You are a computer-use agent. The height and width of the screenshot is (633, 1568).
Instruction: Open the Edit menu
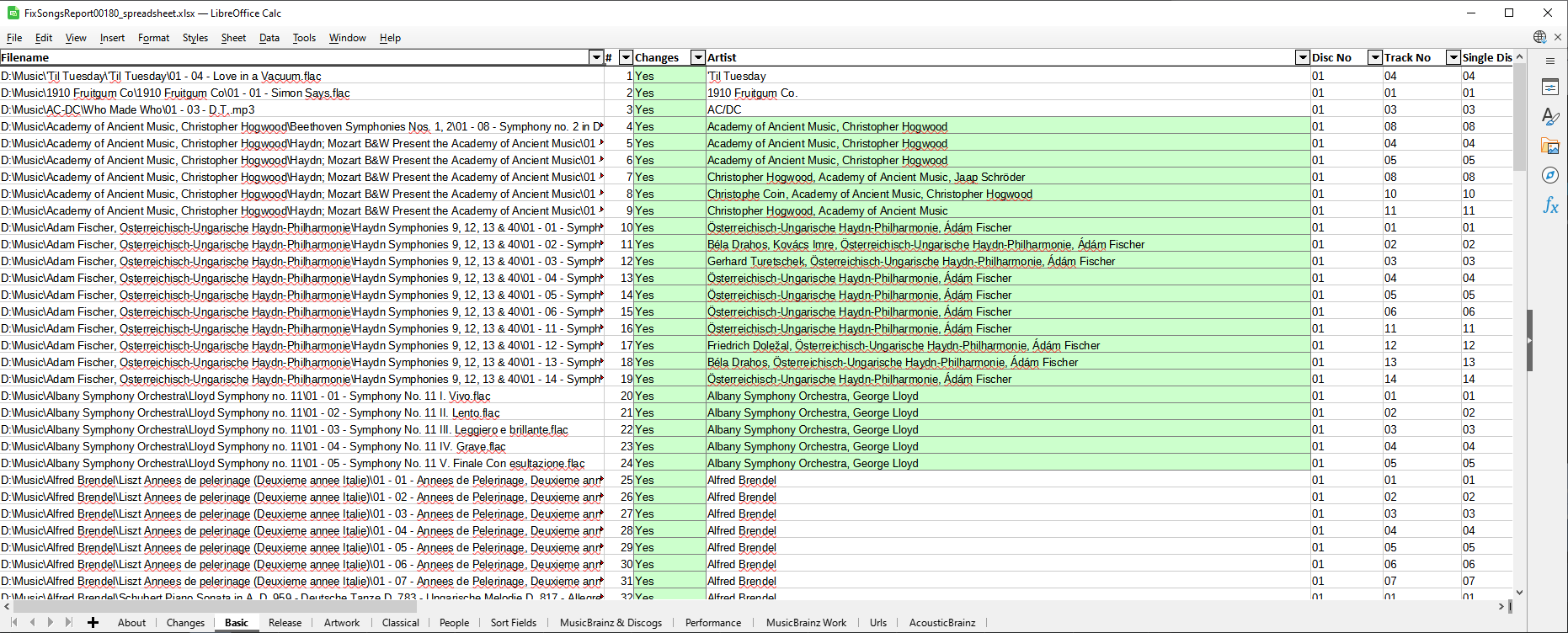[44, 38]
